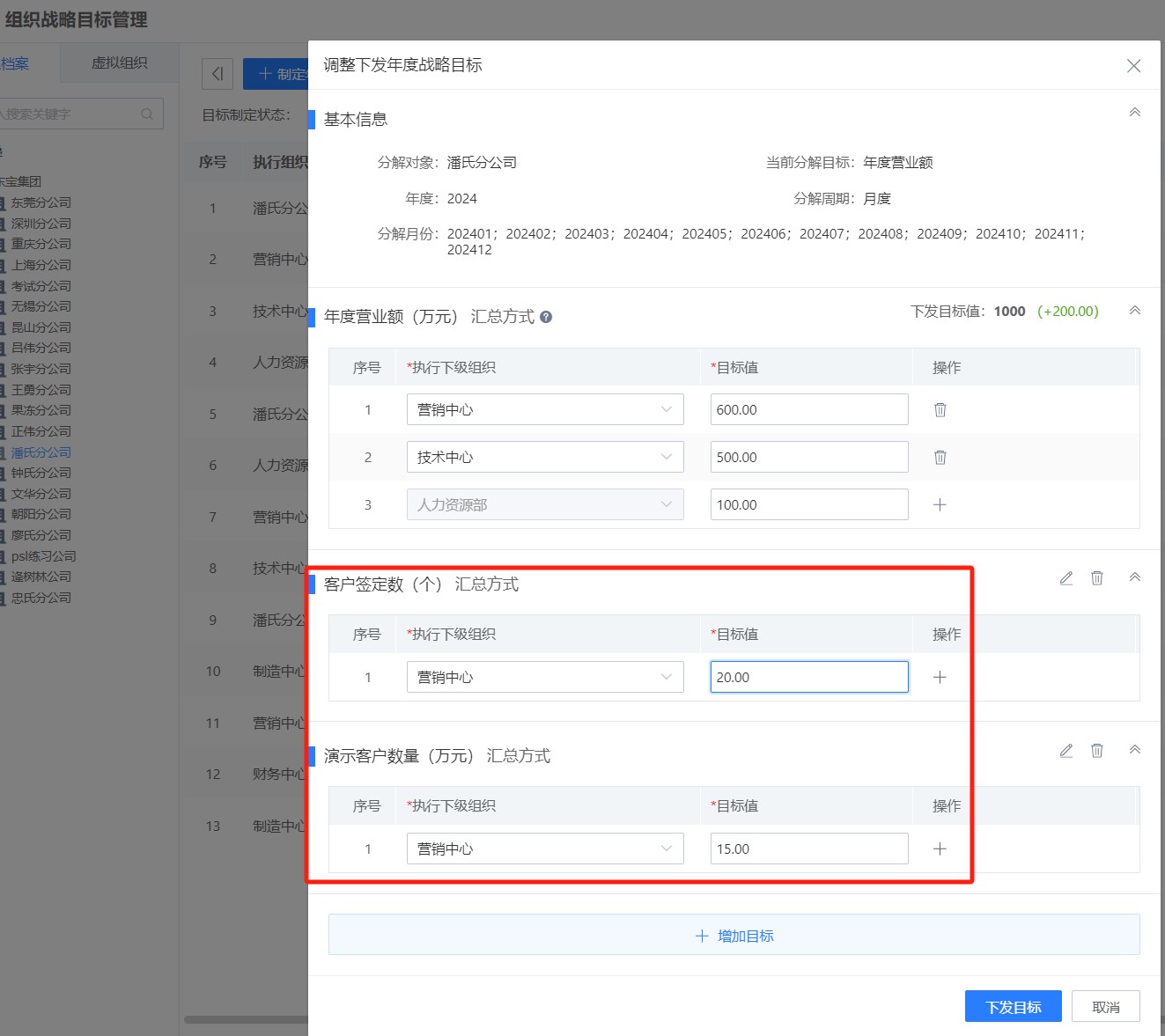
Task: Click the 增加目标 button
Action: 734,936
